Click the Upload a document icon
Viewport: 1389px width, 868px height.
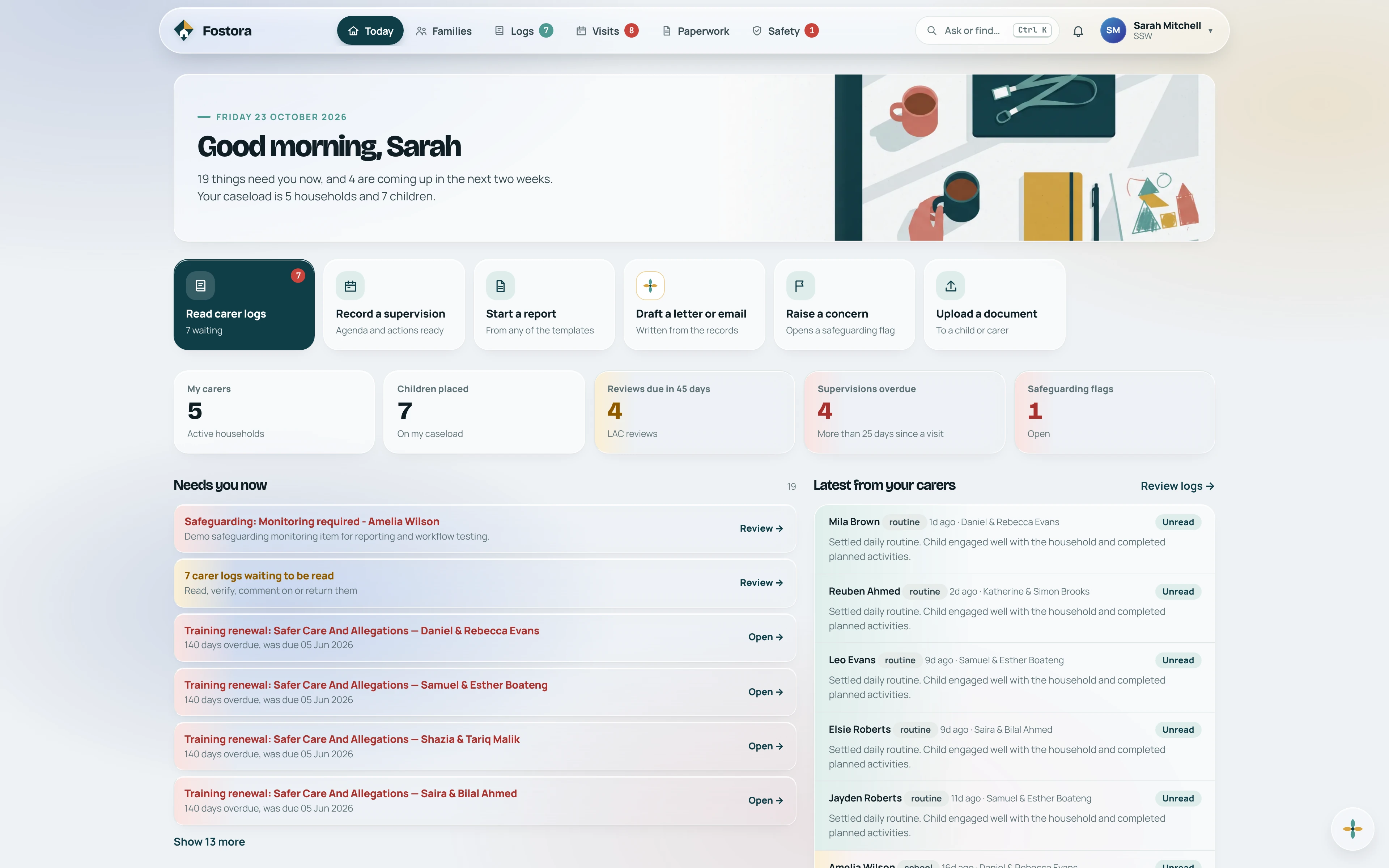coord(951,285)
